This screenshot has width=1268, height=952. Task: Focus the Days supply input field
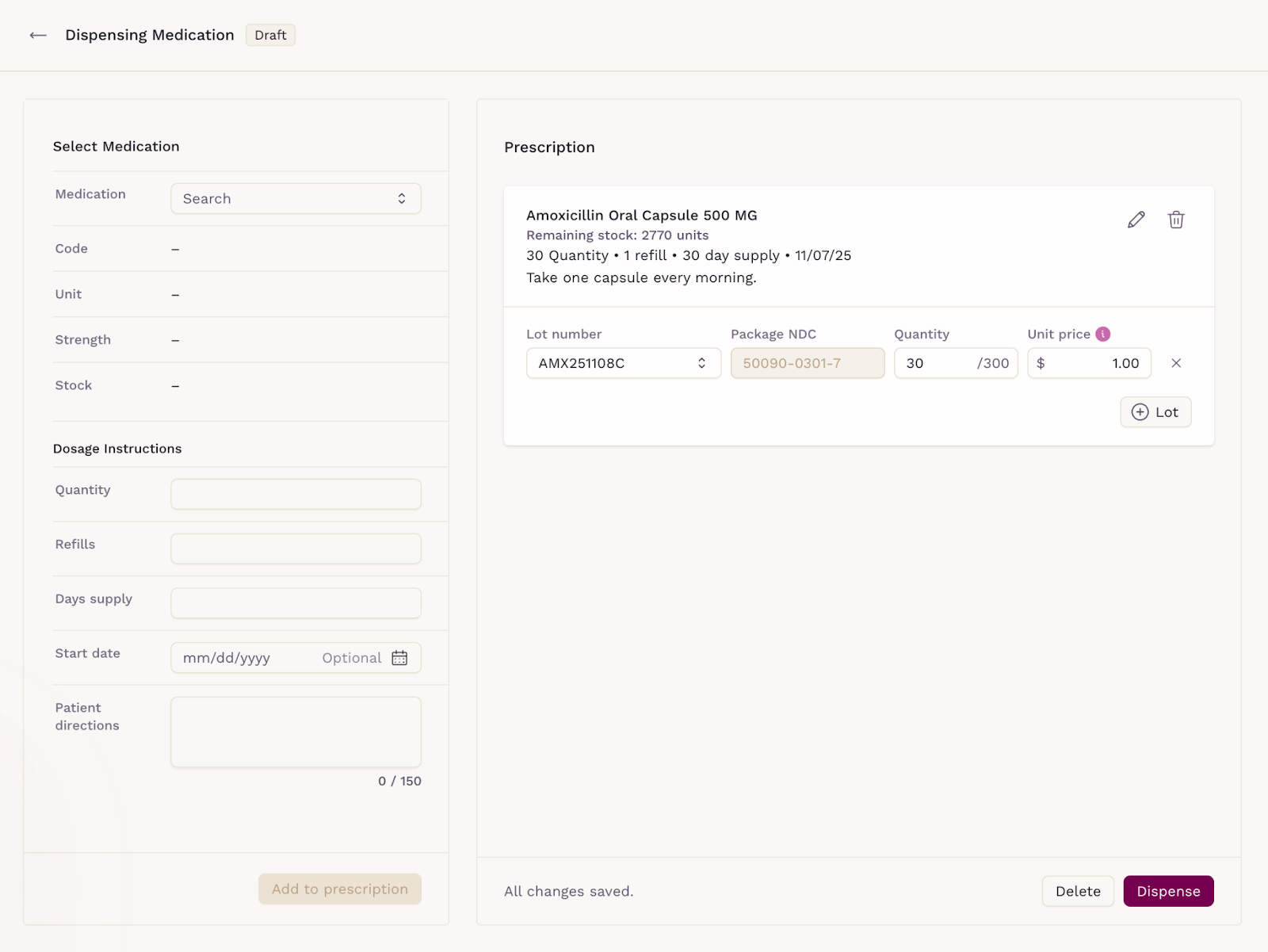(296, 603)
